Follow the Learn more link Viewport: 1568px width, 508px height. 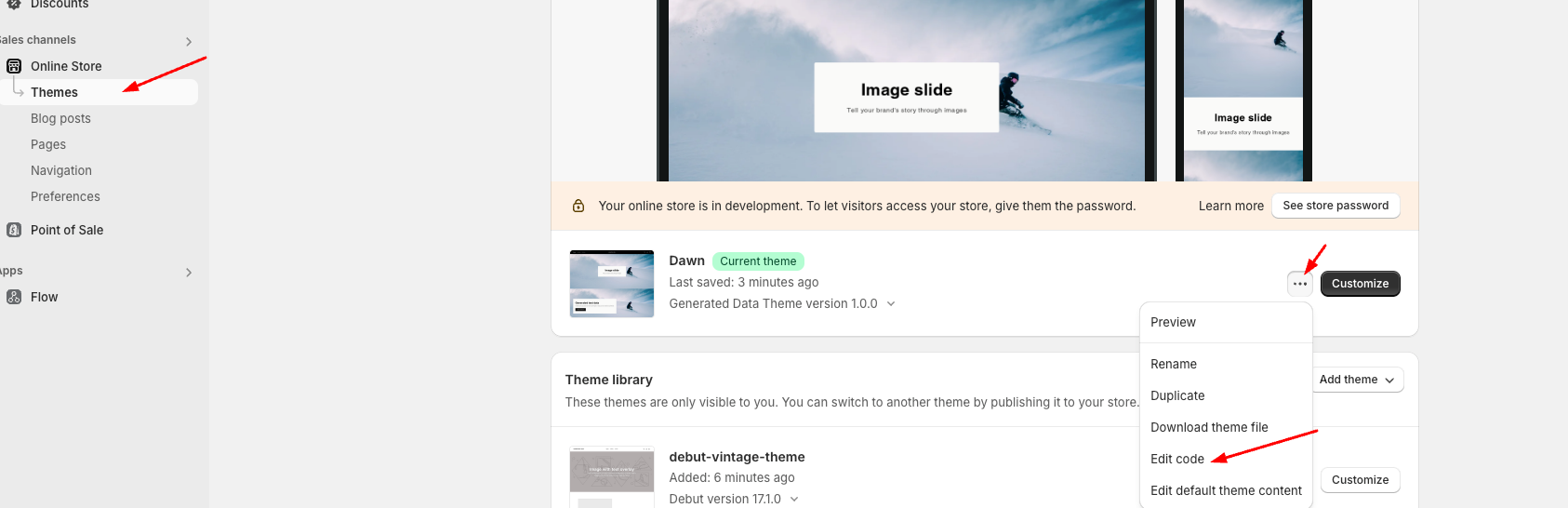(x=1231, y=206)
